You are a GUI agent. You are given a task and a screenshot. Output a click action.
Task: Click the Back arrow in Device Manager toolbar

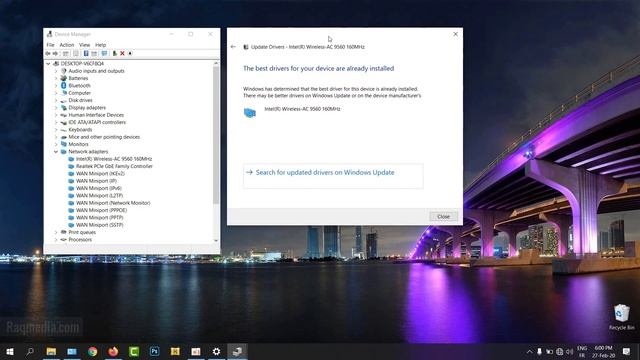click(x=48, y=53)
